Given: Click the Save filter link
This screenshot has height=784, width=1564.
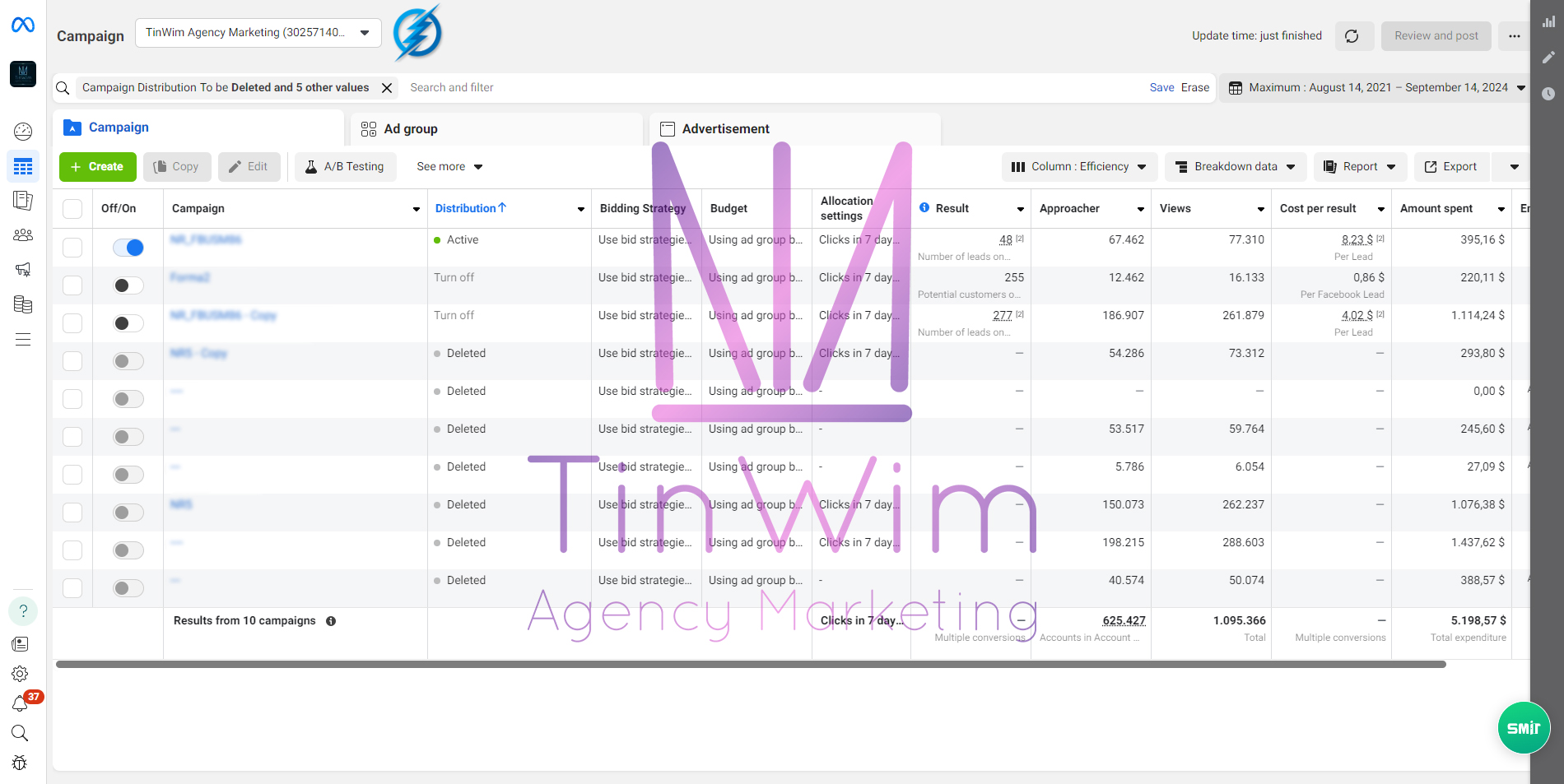Looking at the screenshot, I should 1162,88.
